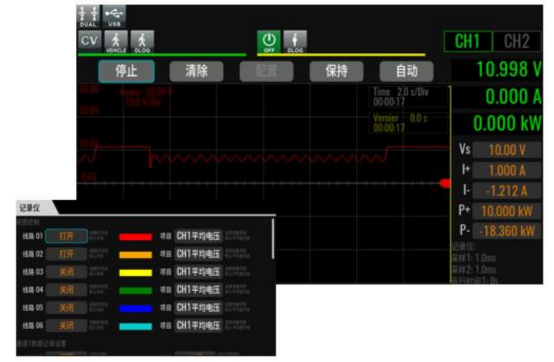554x362 pixels.
Task: Open line 01 CH1平均电压 item dropdown
Action: (199, 236)
